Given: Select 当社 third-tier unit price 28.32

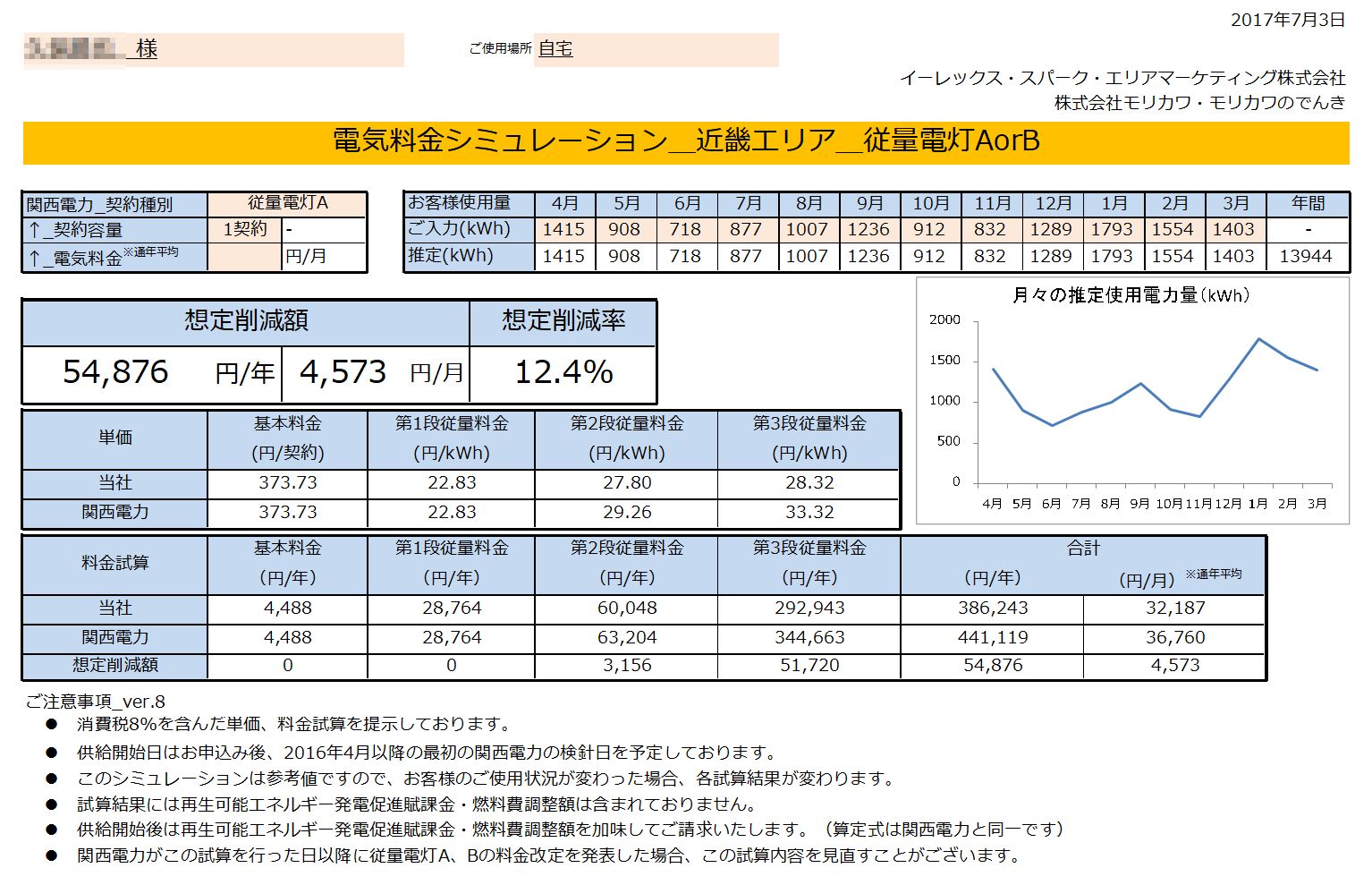Looking at the screenshot, I should tap(809, 483).
